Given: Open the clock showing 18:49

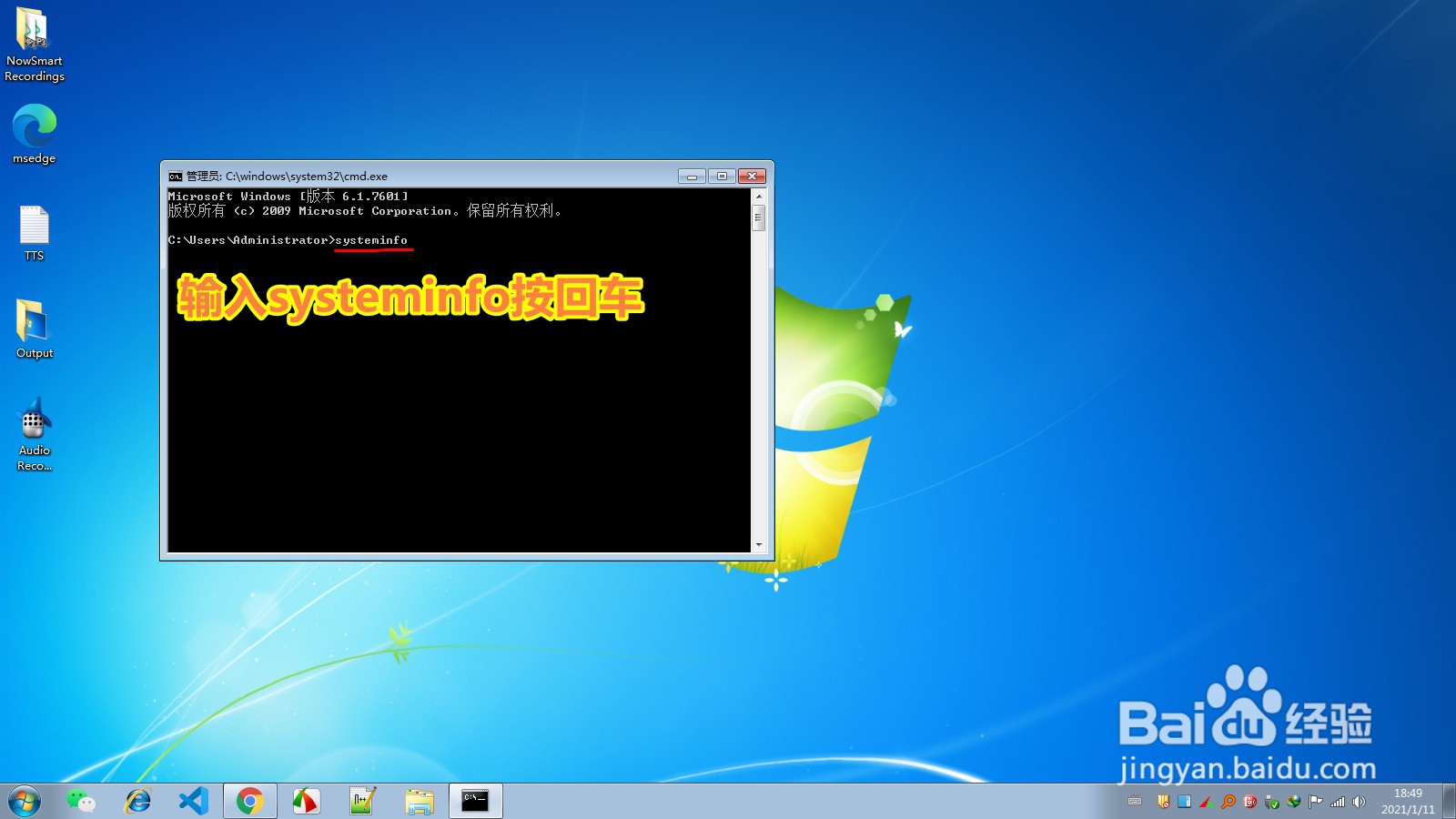Looking at the screenshot, I should click(x=1408, y=801).
